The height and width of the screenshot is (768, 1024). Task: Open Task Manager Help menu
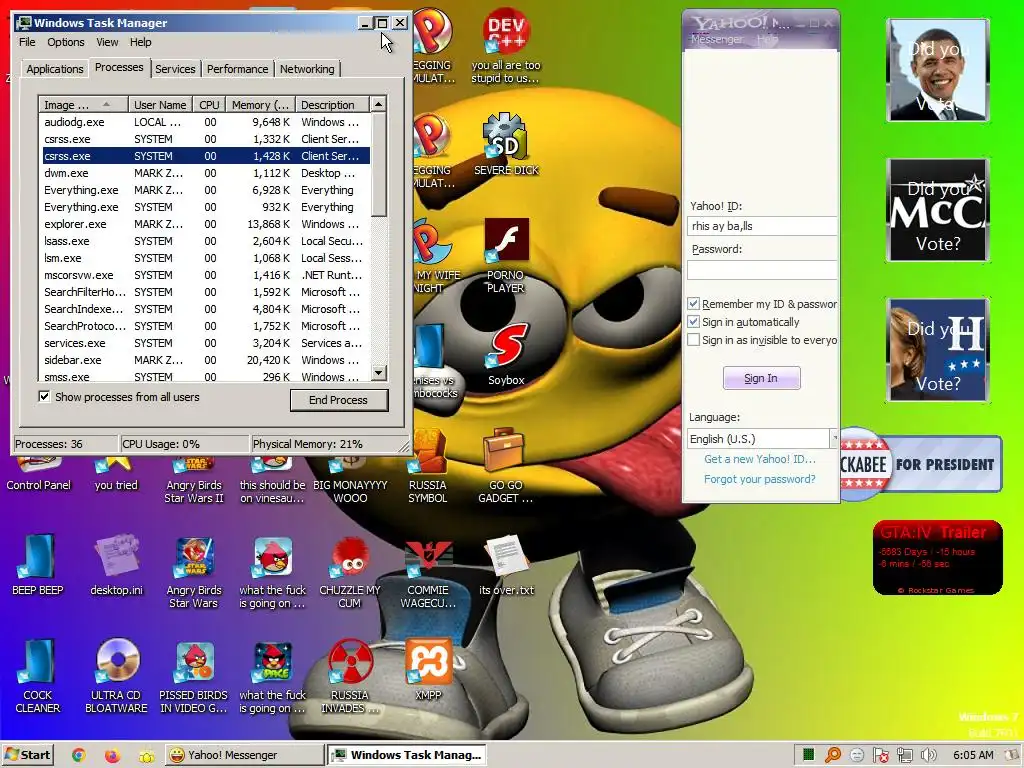coord(140,42)
